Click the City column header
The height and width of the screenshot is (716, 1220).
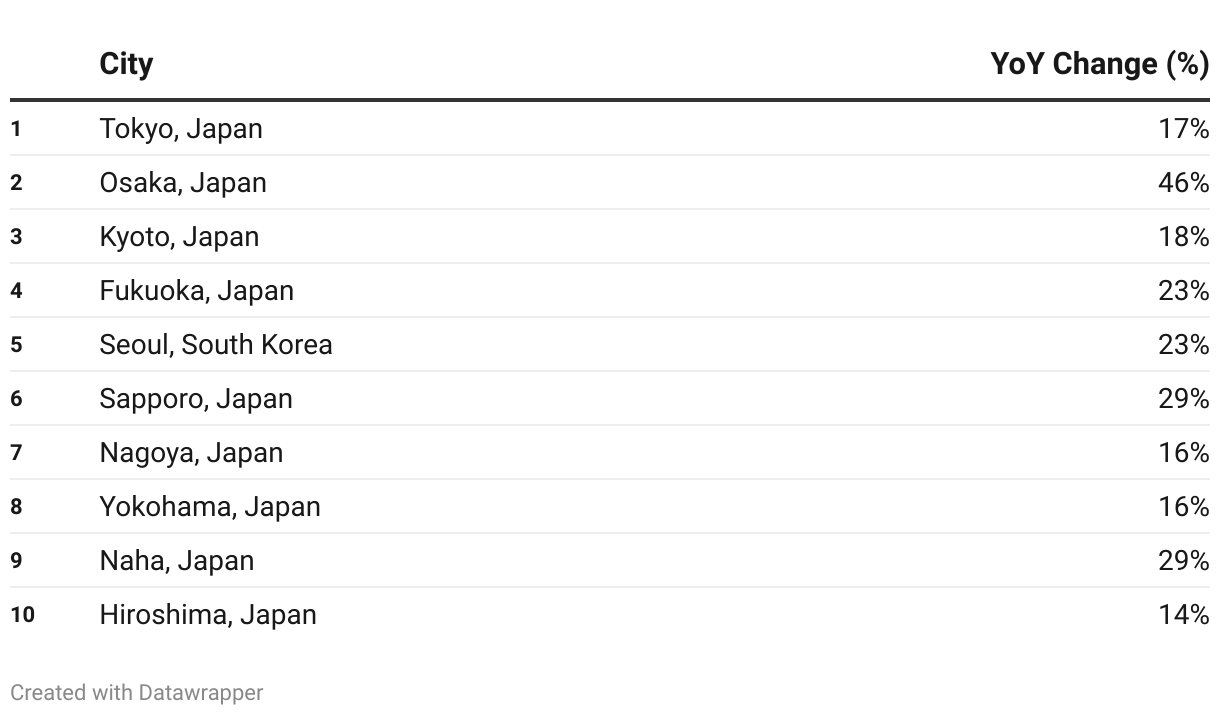tap(126, 64)
